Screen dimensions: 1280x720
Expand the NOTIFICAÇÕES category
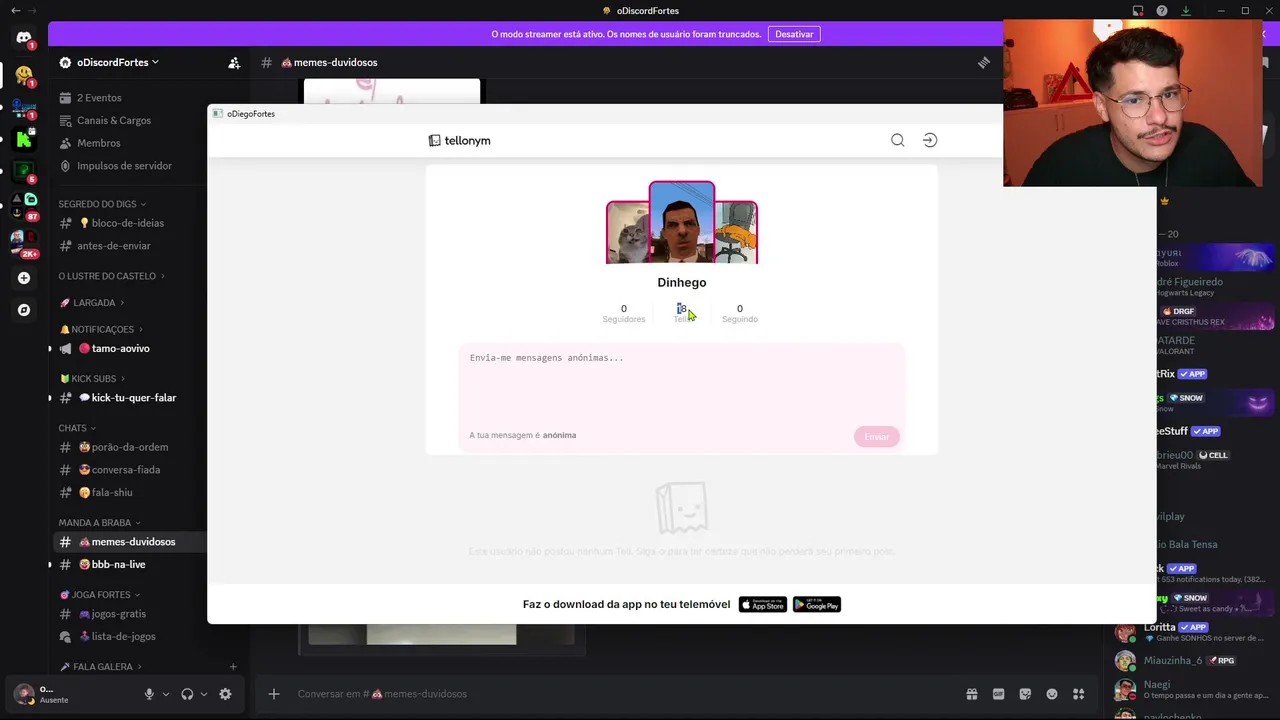pos(101,329)
